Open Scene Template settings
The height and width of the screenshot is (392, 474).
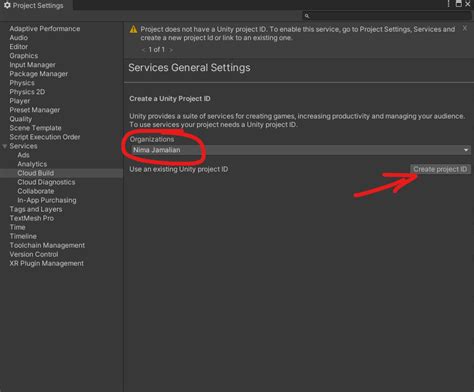coord(35,128)
